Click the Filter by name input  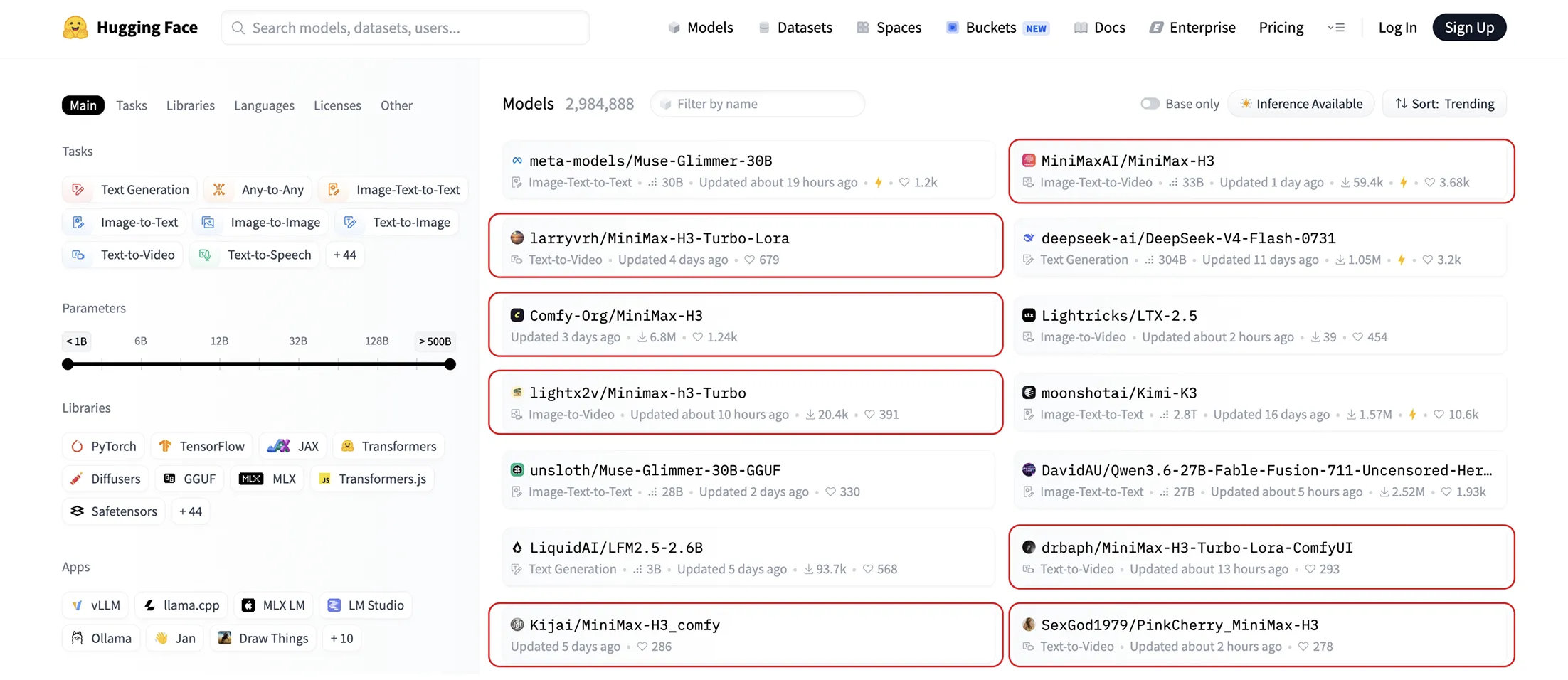(757, 104)
